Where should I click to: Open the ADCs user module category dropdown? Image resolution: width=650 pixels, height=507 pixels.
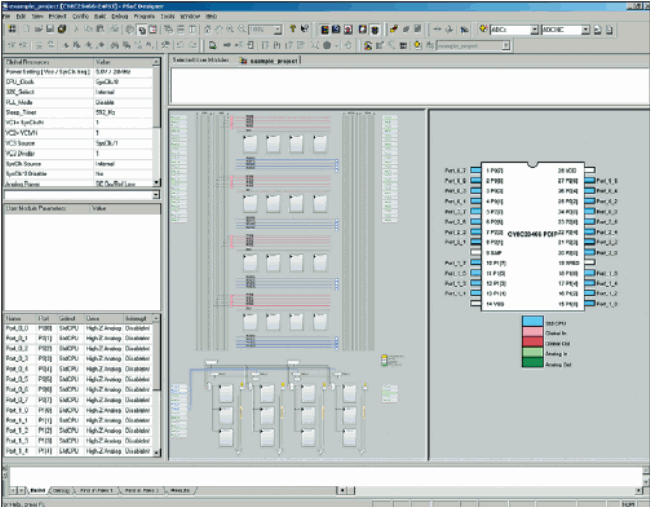(x=534, y=30)
